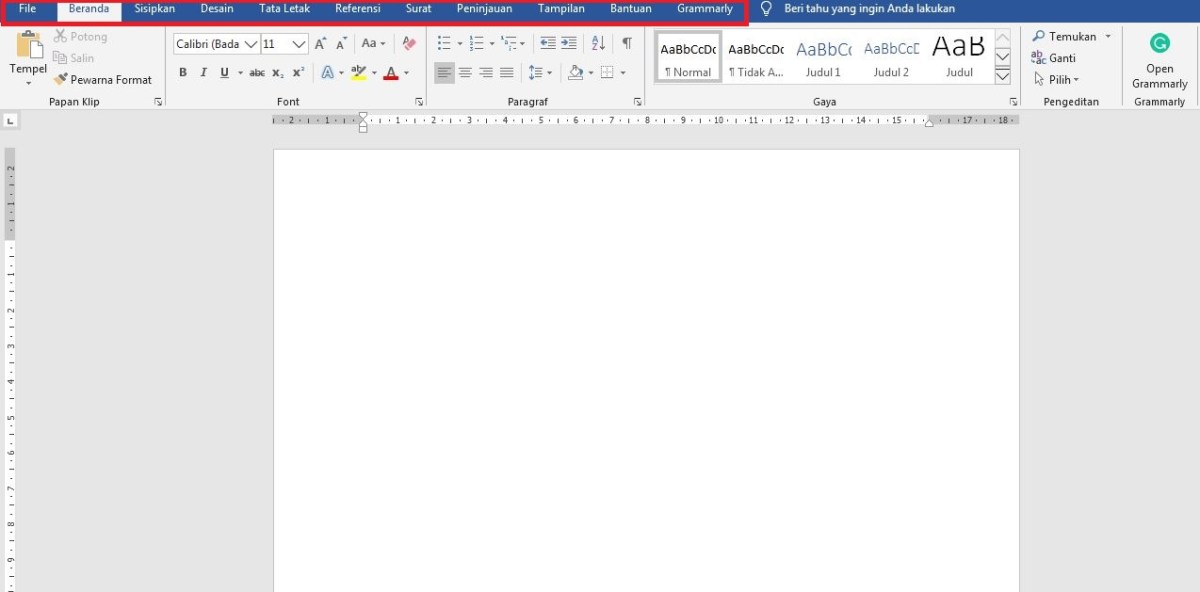Click the increase indent icon

569,44
